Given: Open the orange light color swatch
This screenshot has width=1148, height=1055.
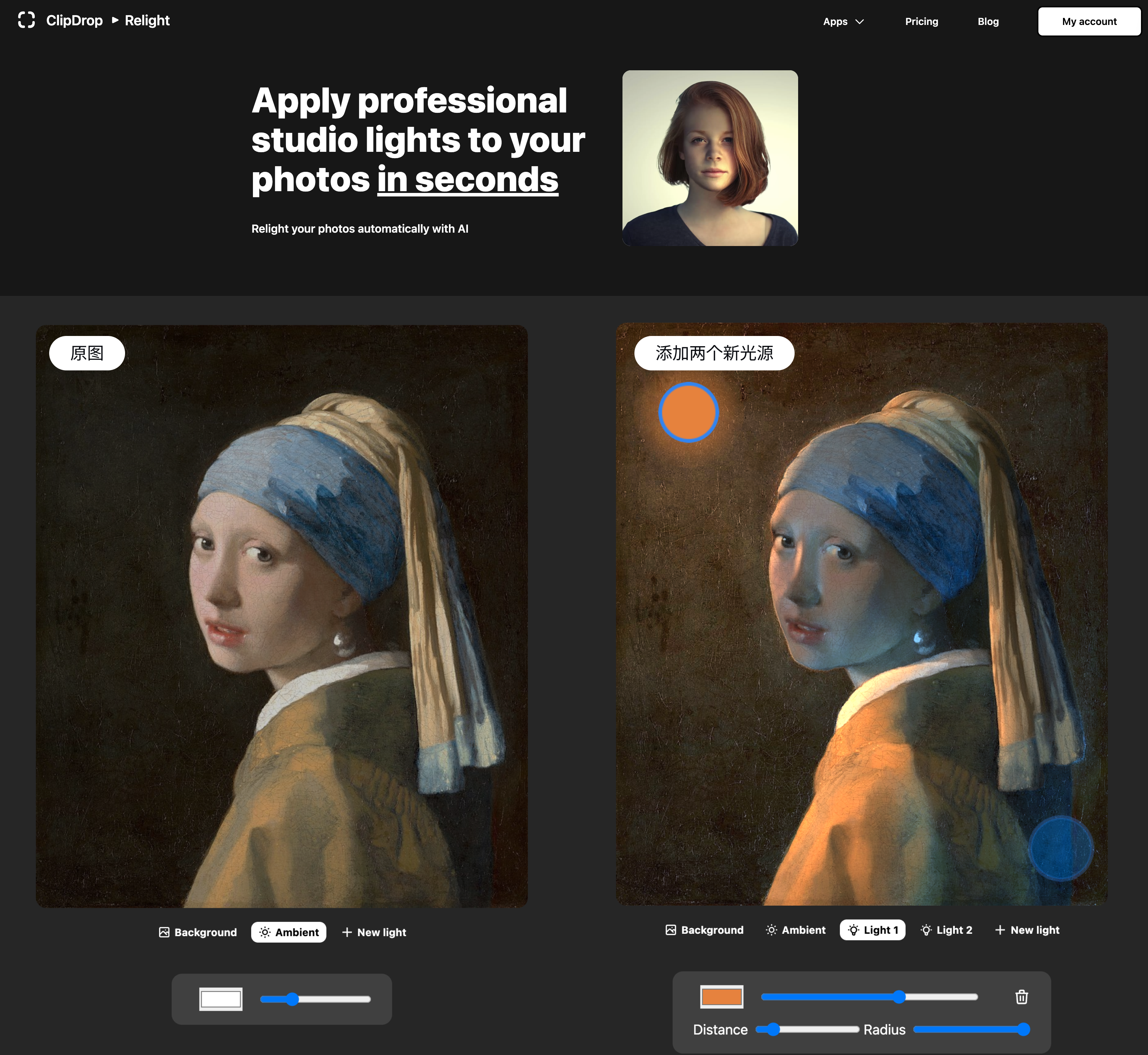Looking at the screenshot, I should [x=721, y=997].
